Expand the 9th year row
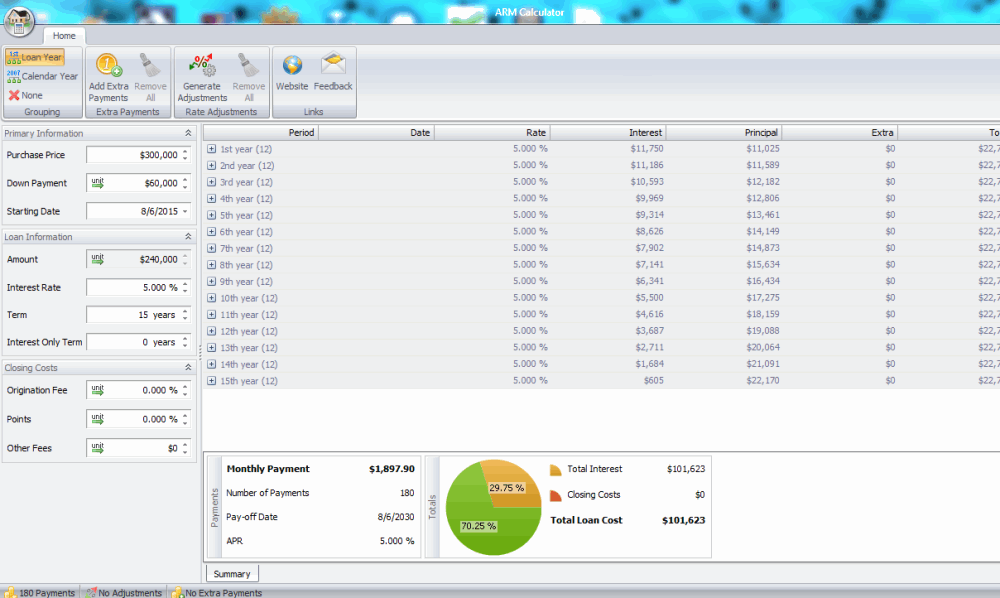 (x=212, y=281)
